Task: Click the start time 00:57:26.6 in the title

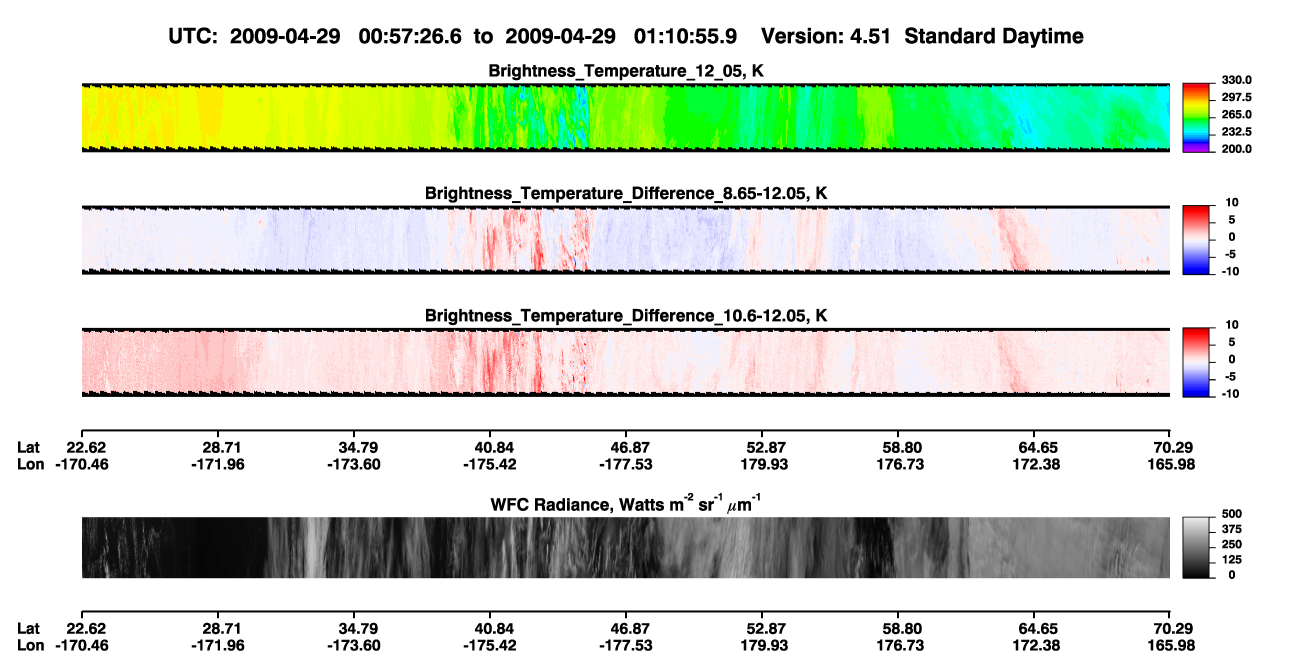Action: [409, 36]
